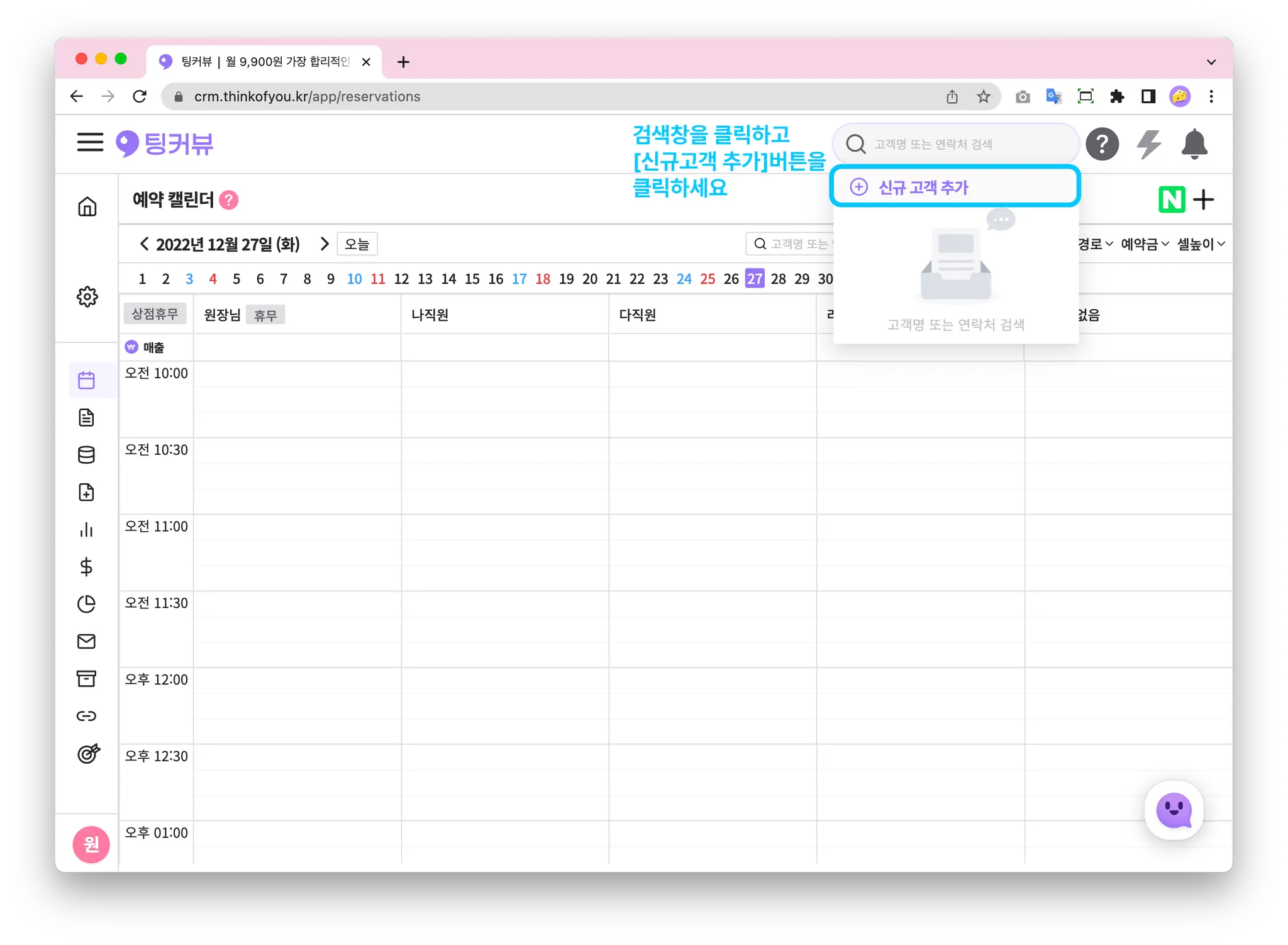
Task: Click the lightning bolt icon
Action: (1148, 144)
